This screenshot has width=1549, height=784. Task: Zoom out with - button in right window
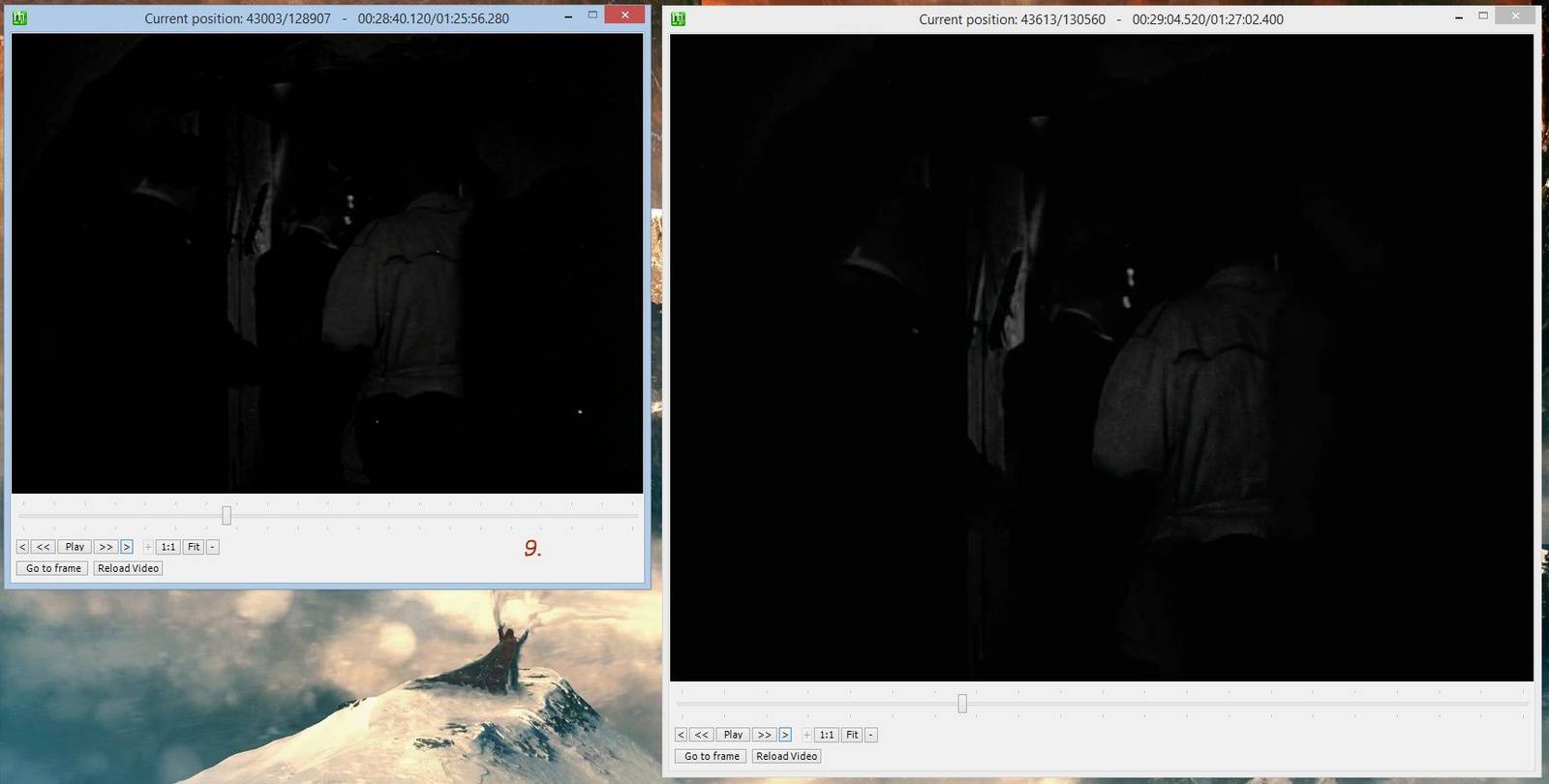click(871, 735)
